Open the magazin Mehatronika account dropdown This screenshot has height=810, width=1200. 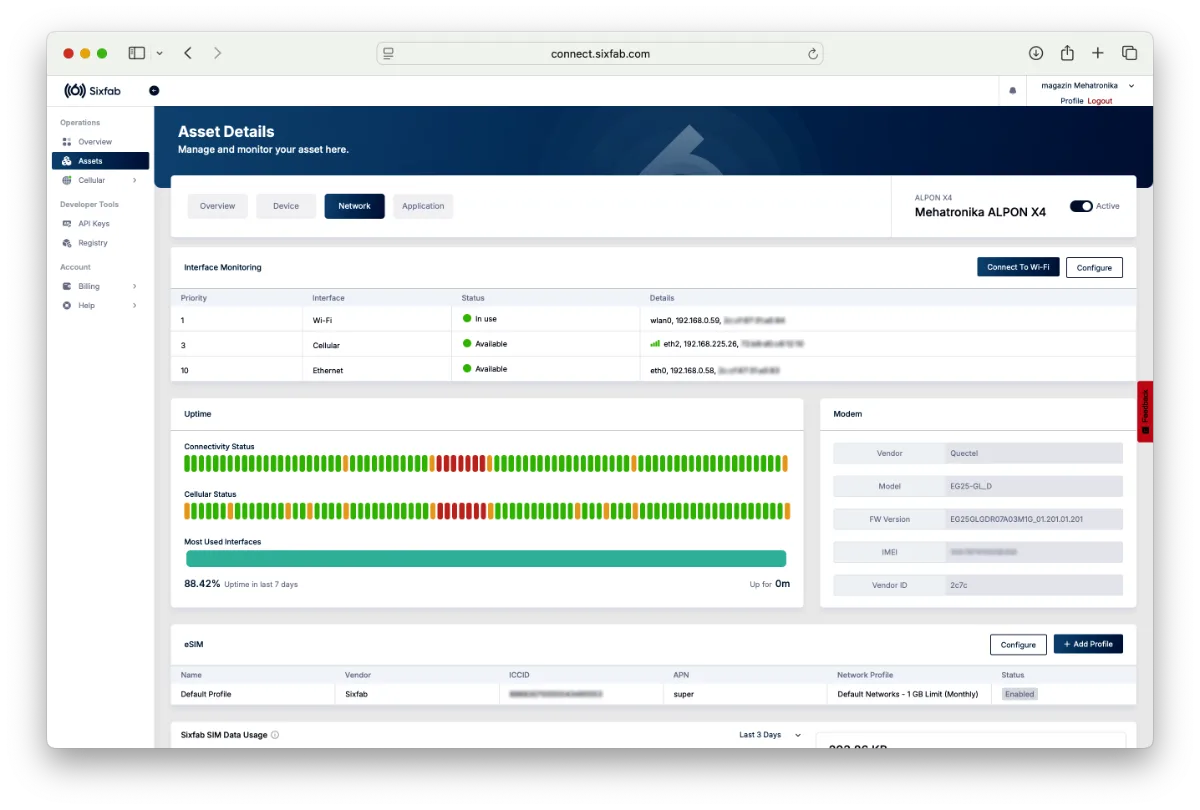1087,86
